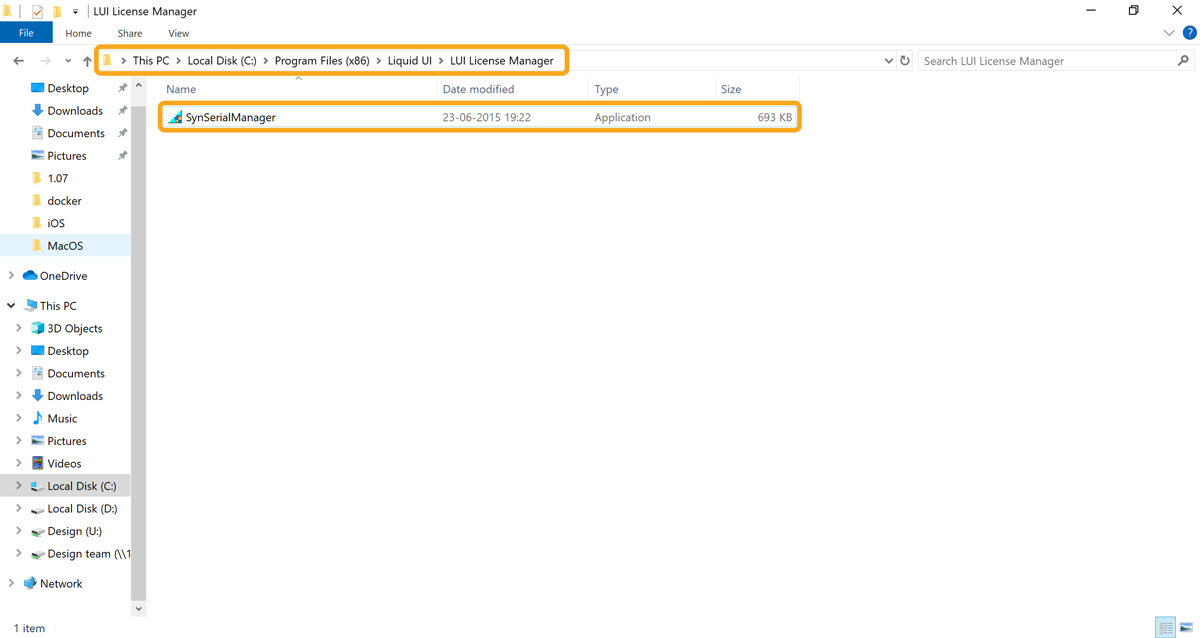
Task: Collapse the This PC node
Action: tap(11, 306)
